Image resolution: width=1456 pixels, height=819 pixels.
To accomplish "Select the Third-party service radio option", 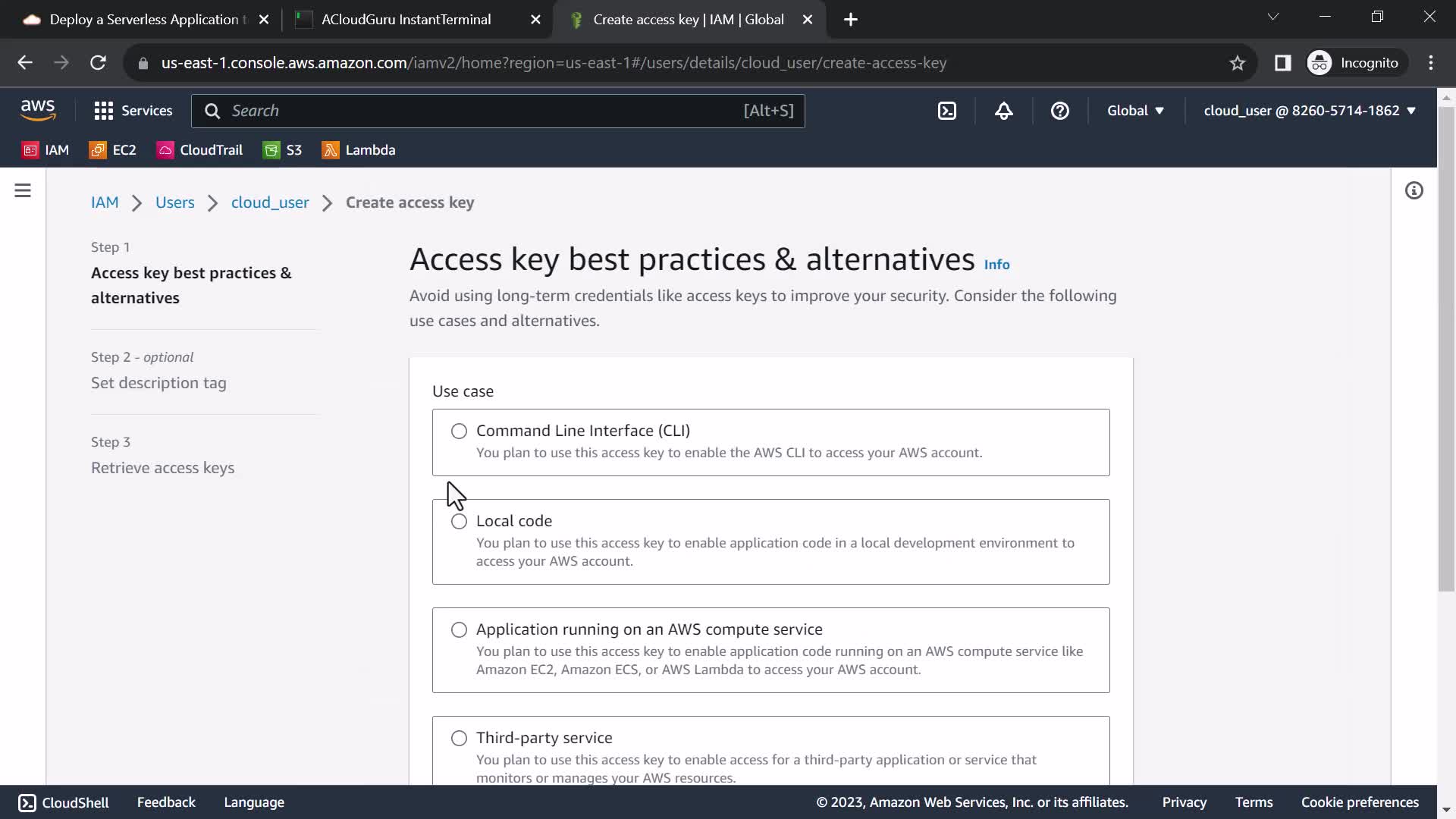I will coord(459,739).
